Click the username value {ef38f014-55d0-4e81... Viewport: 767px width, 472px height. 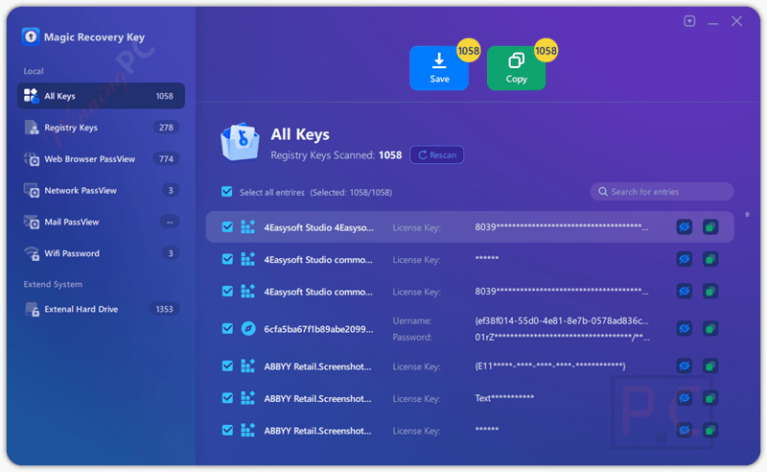[562, 321]
